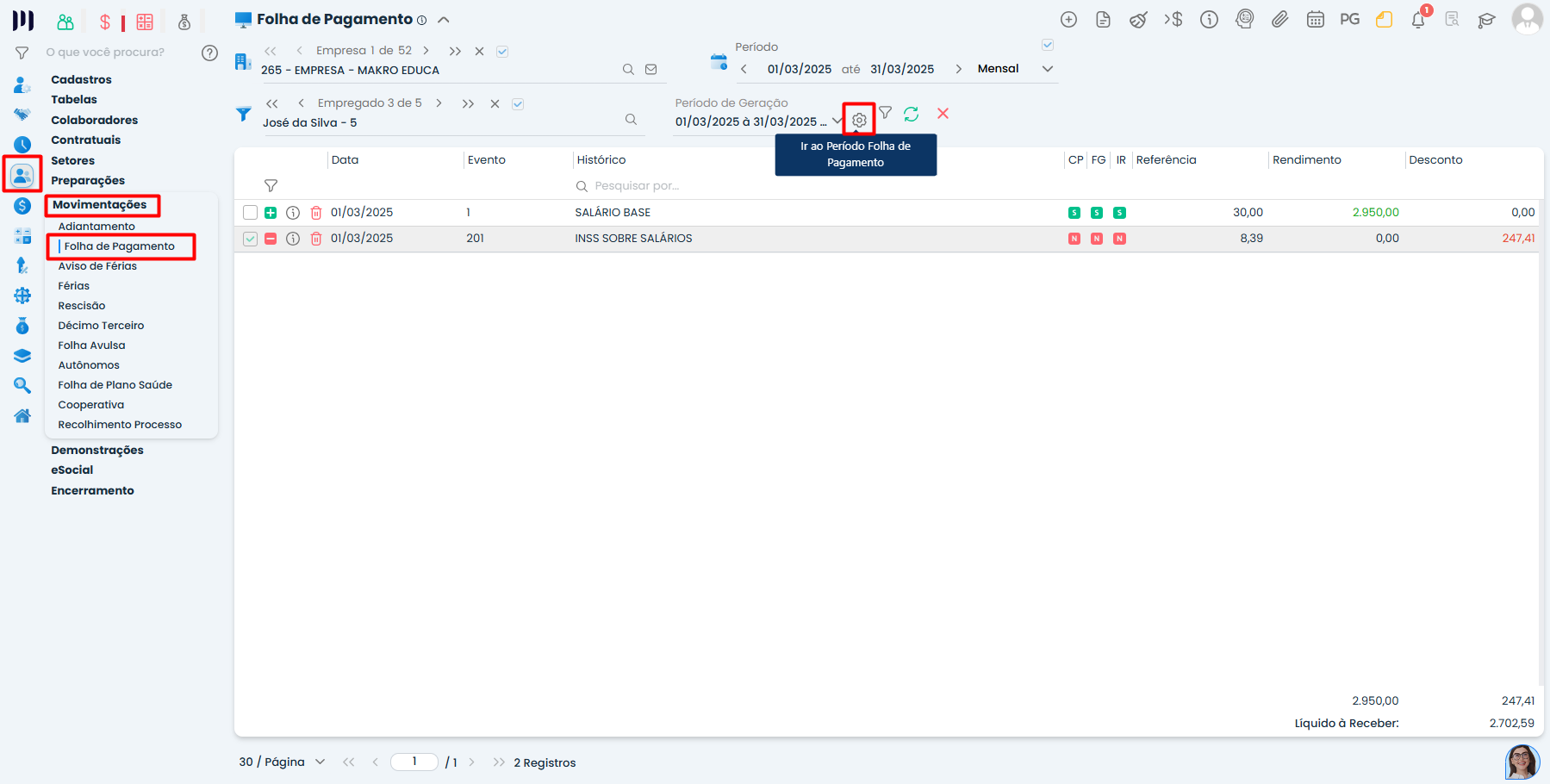The width and height of the screenshot is (1550, 784).
Task: Uncheck the INSS SOBRE SALÁRIOS row checkbox
Action: pos(250,239)
